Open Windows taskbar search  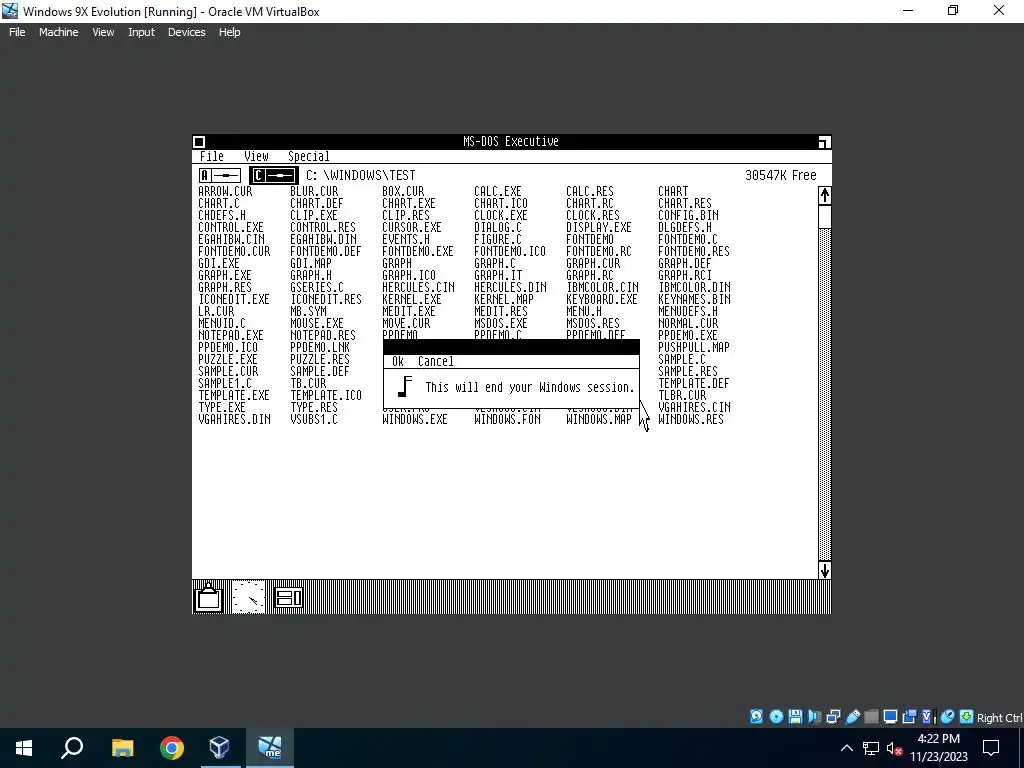click(72, 748)
